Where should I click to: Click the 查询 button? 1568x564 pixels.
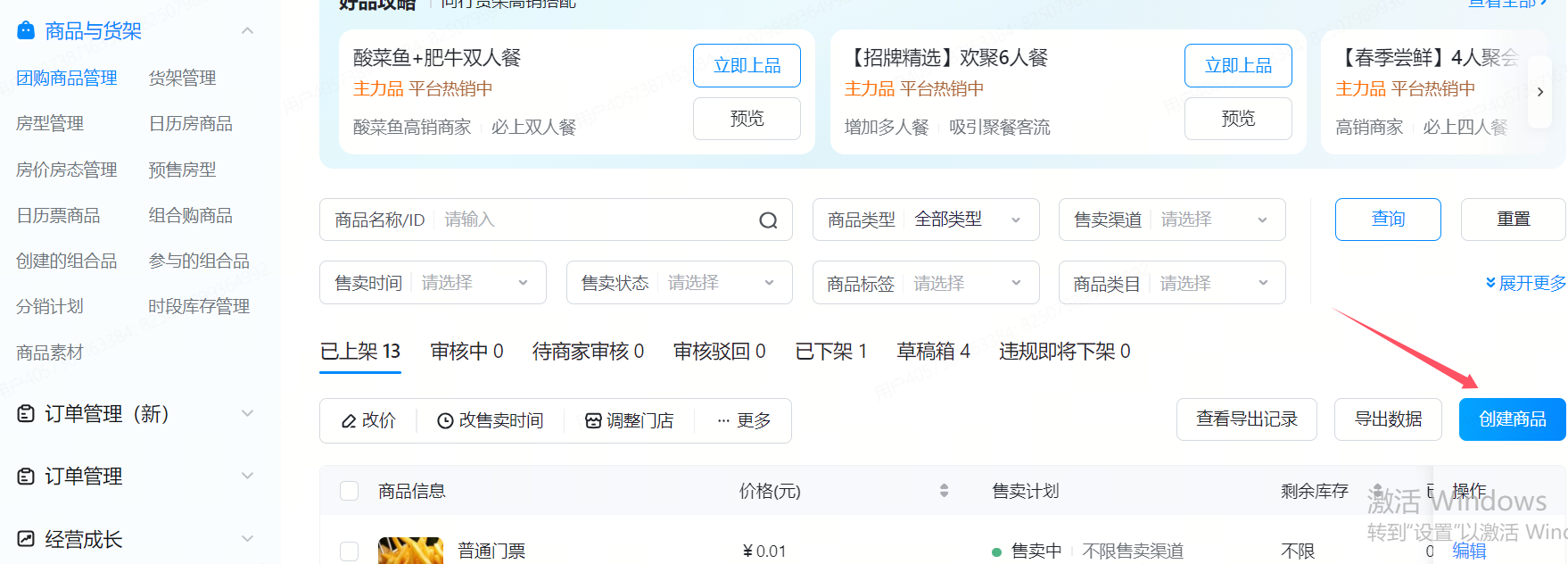(x=1388, y=220)
